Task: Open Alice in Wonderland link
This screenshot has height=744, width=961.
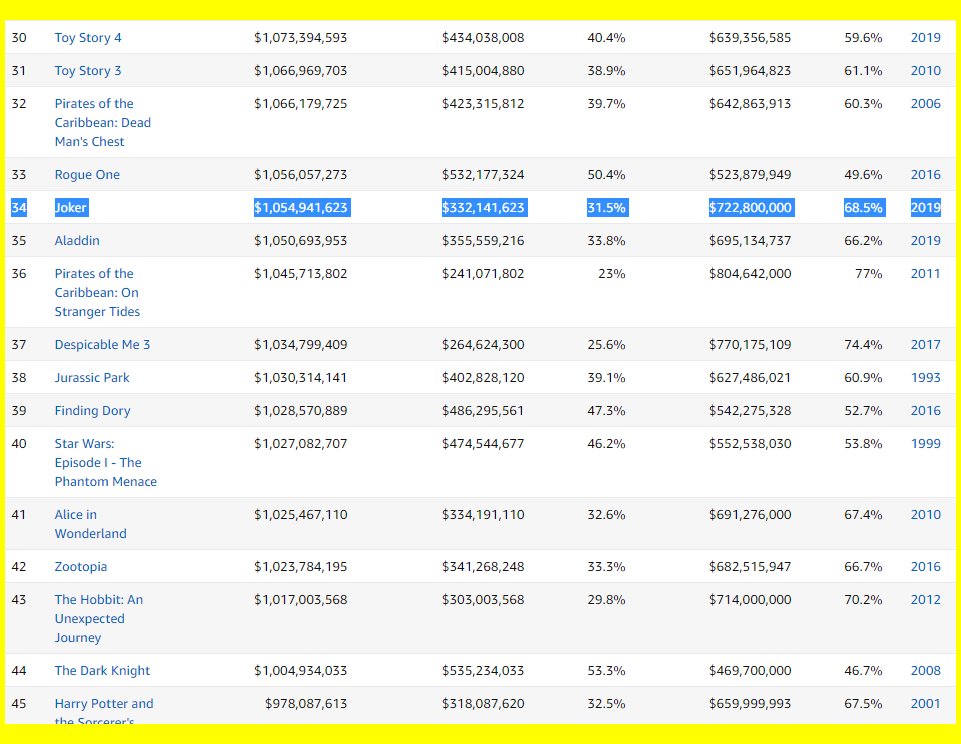Action: tap(90, 524)
